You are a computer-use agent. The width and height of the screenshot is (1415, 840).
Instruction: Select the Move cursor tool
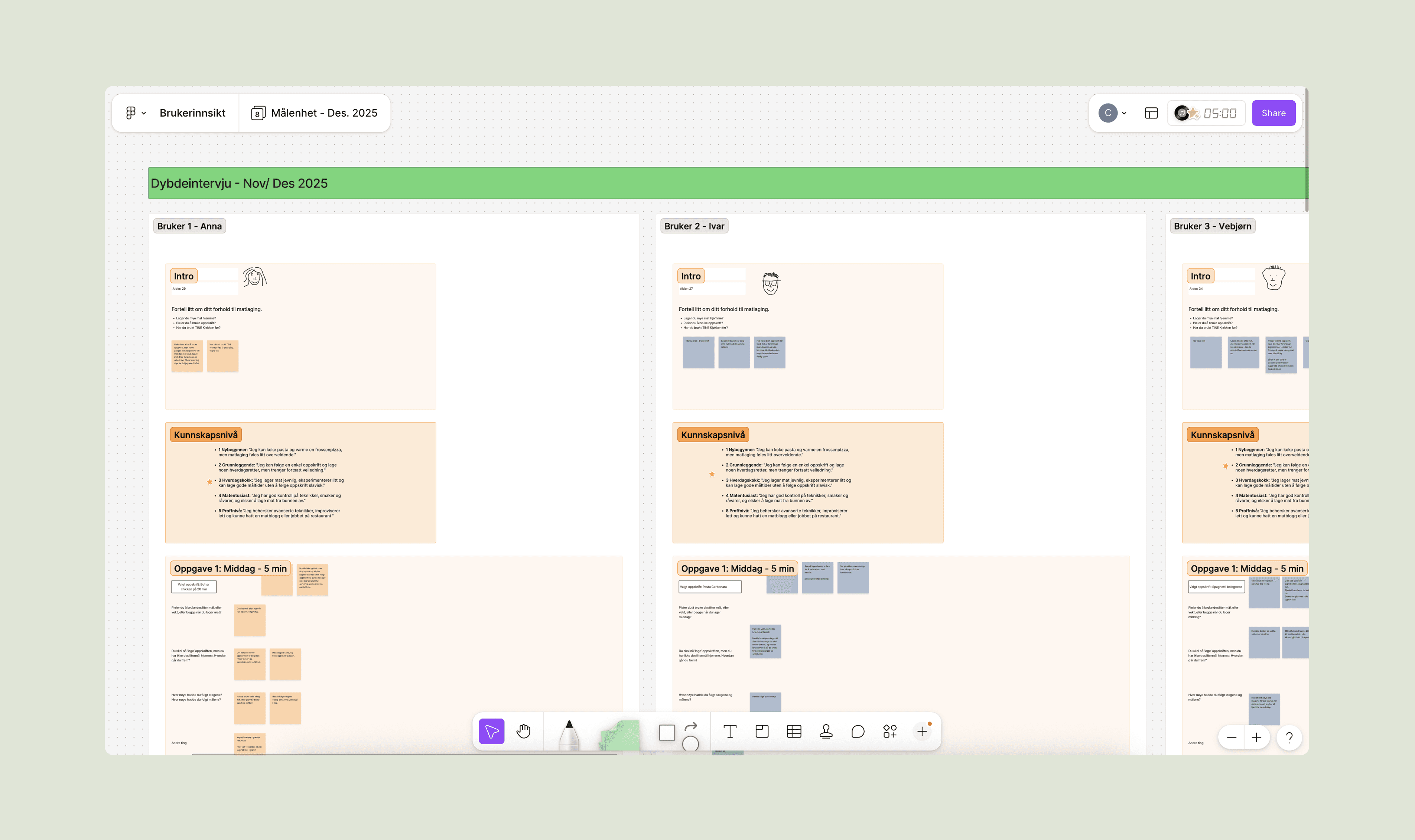tap(491, 731)
